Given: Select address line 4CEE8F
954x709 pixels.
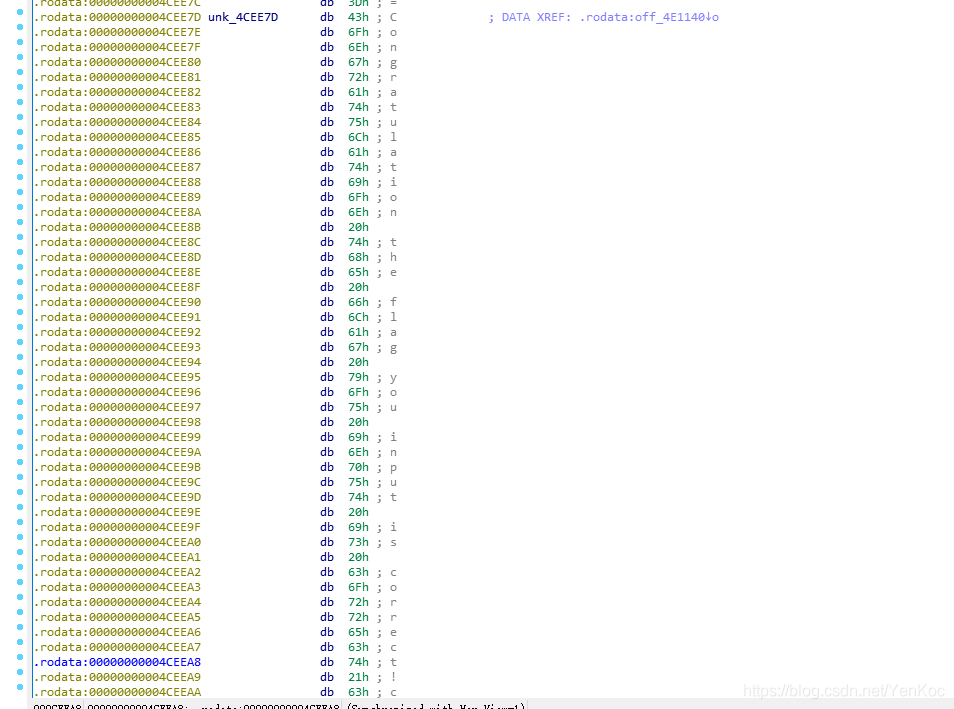Looking at the screenshot, I should [x=117, y=287].
